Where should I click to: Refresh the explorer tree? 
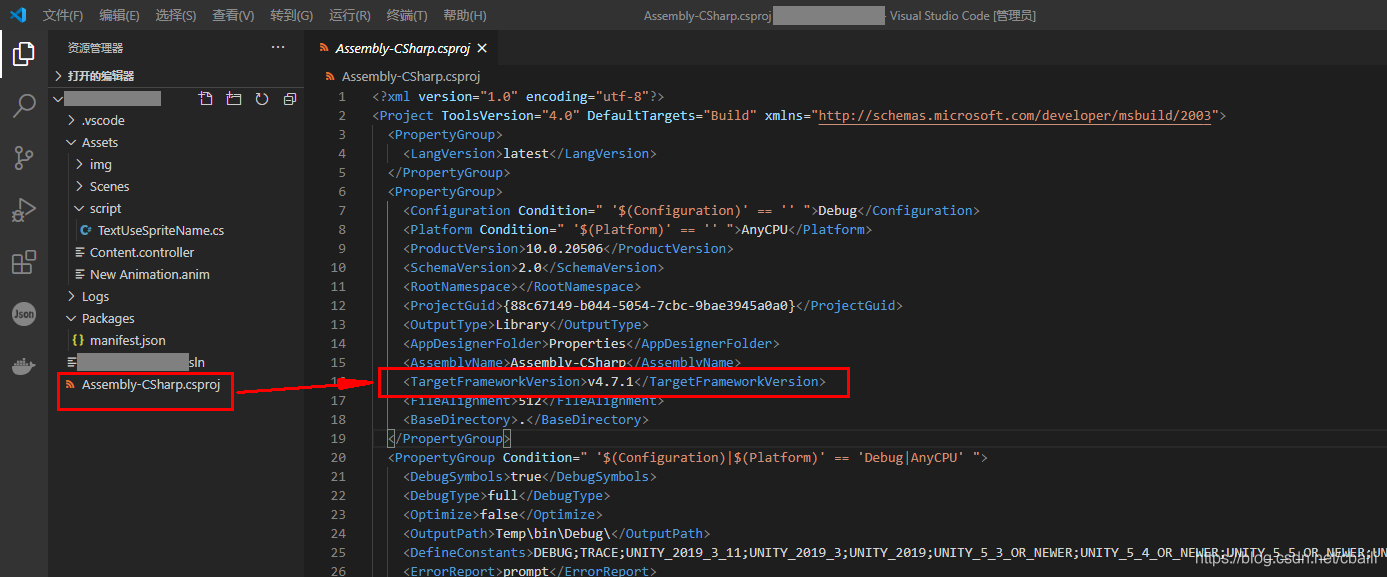pos(262,99)
